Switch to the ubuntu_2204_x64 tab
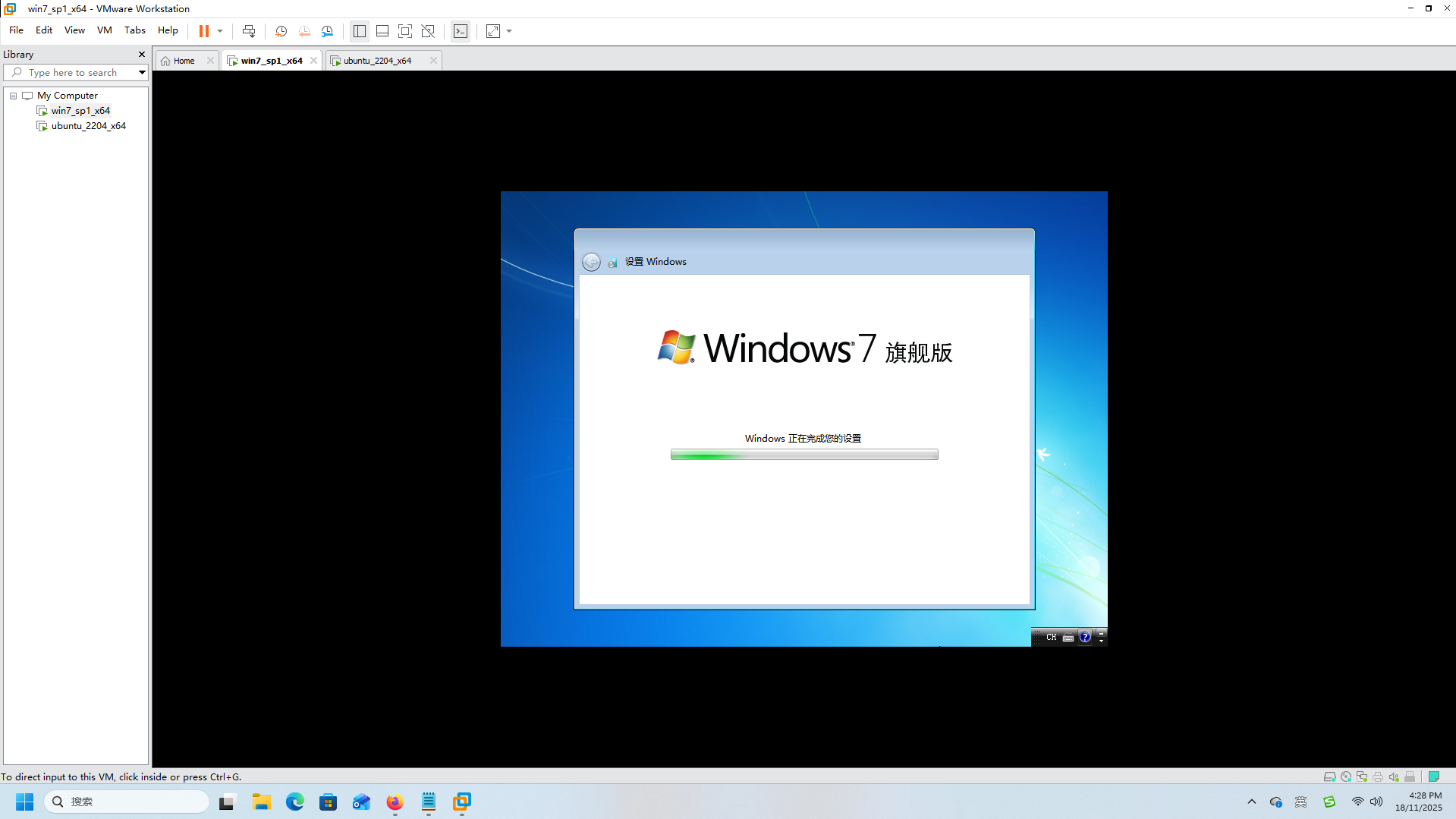The height and width of the screenshot is (819, 1456). [377, 61]
